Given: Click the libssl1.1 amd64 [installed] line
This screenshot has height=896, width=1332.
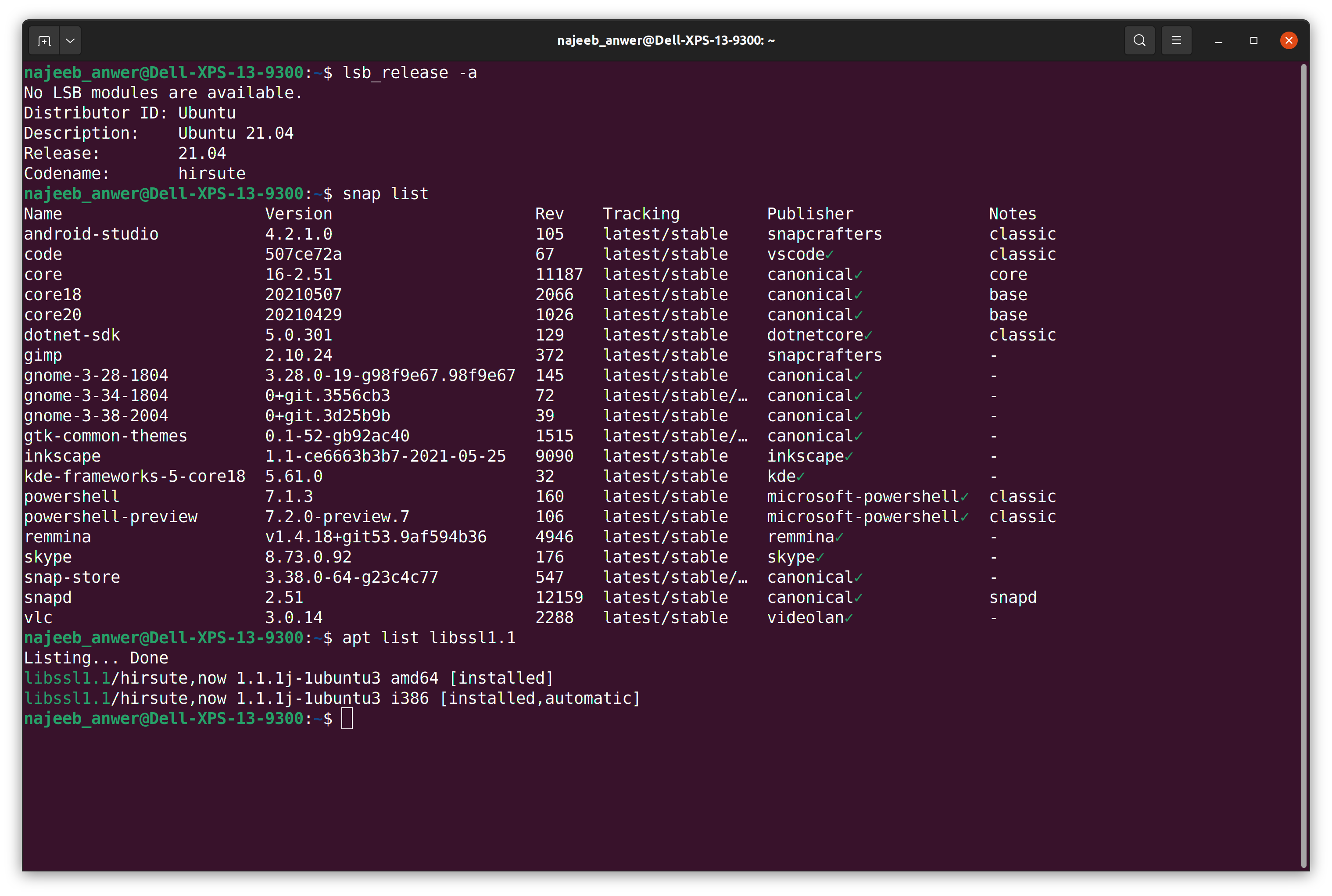Looking at the screenshot, I should coord(288,678).
